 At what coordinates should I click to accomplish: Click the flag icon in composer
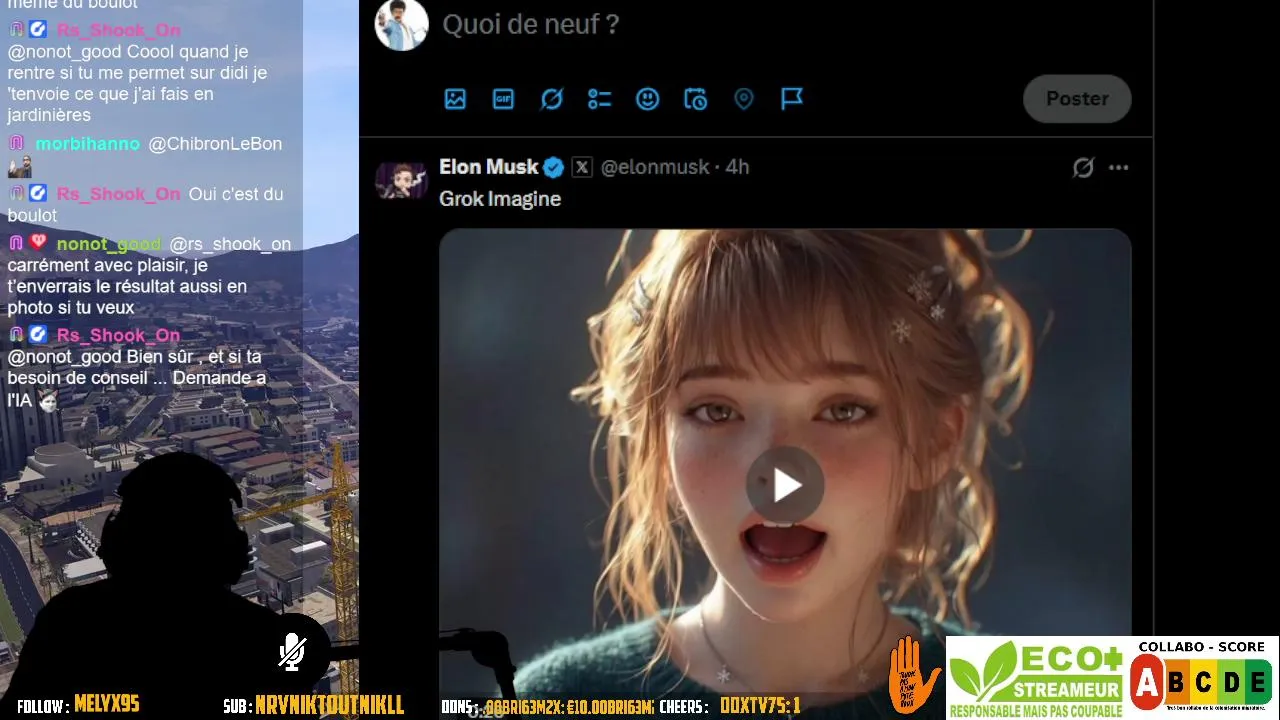click(792, 99)
